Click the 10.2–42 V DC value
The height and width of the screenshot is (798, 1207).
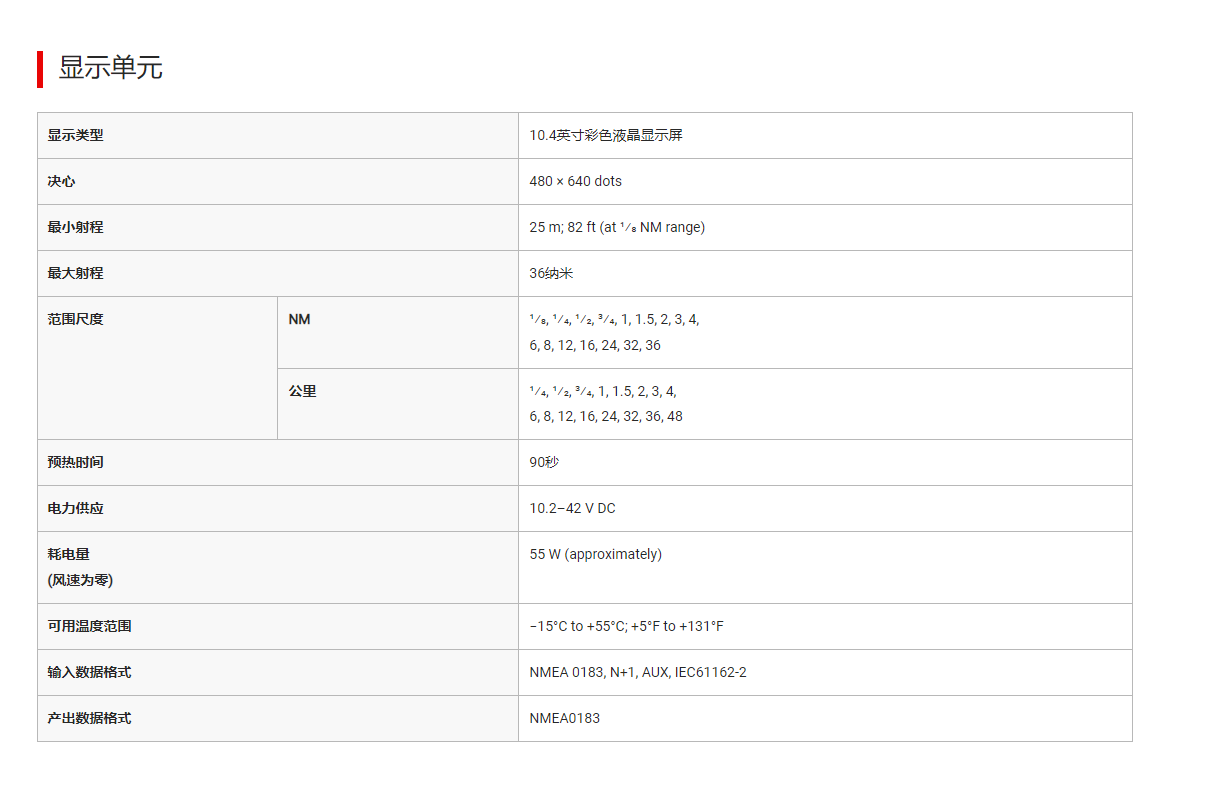[x=572, y=508]
